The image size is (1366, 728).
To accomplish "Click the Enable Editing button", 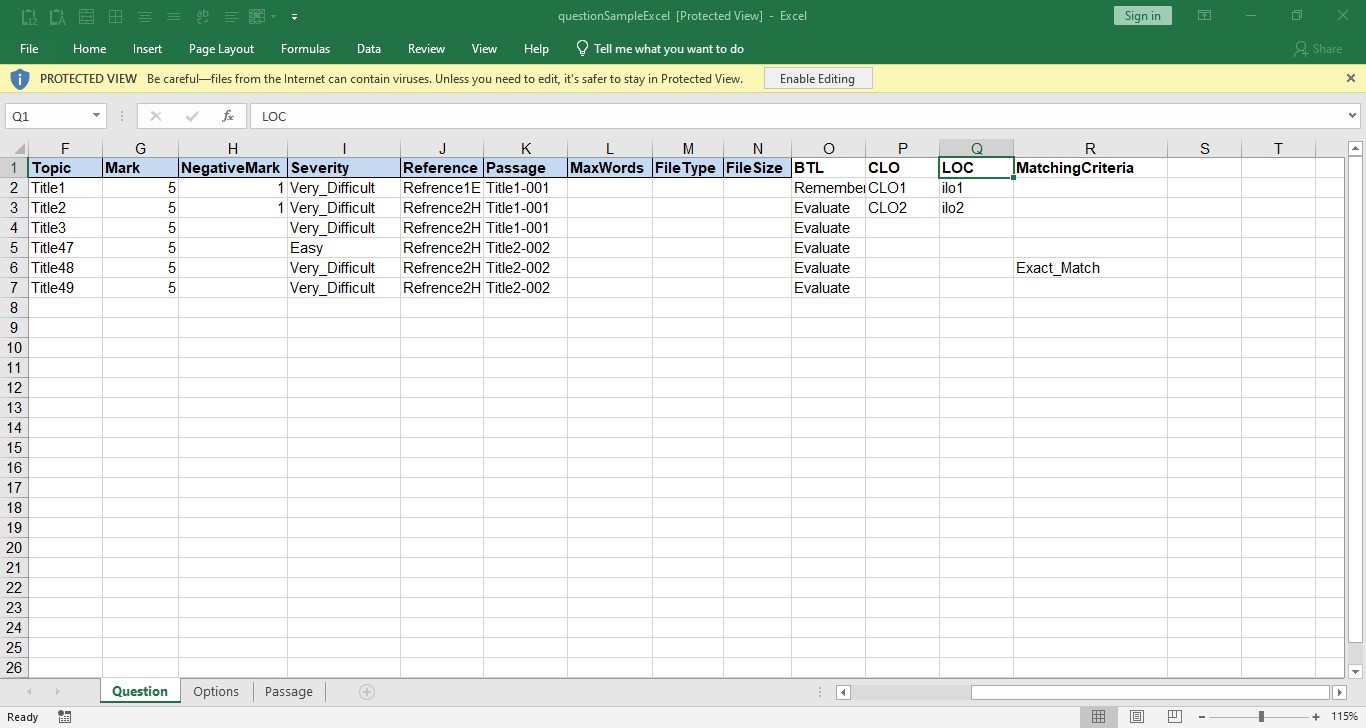I will (817, 78).
